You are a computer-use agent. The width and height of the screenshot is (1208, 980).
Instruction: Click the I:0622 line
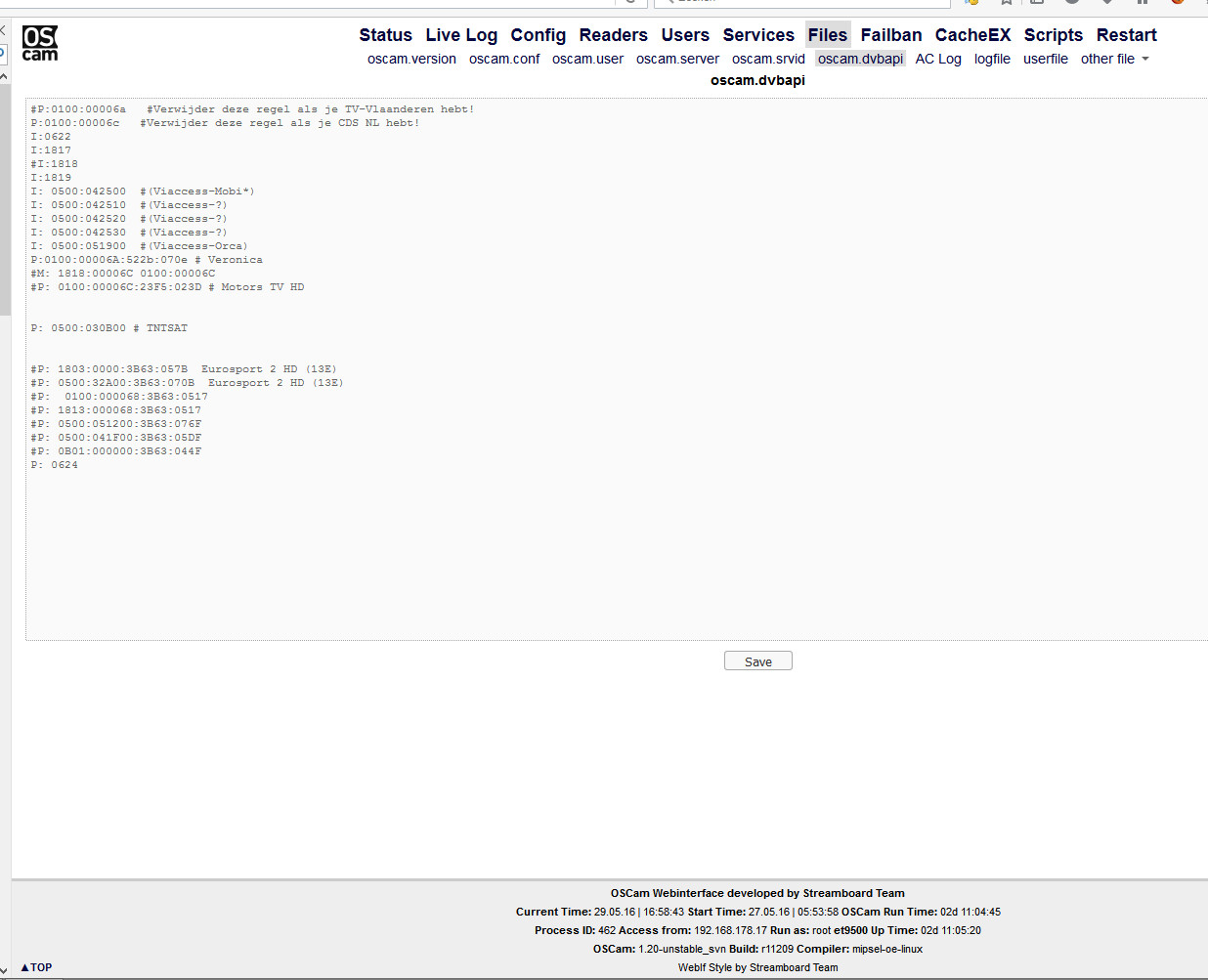click(51, 137)
